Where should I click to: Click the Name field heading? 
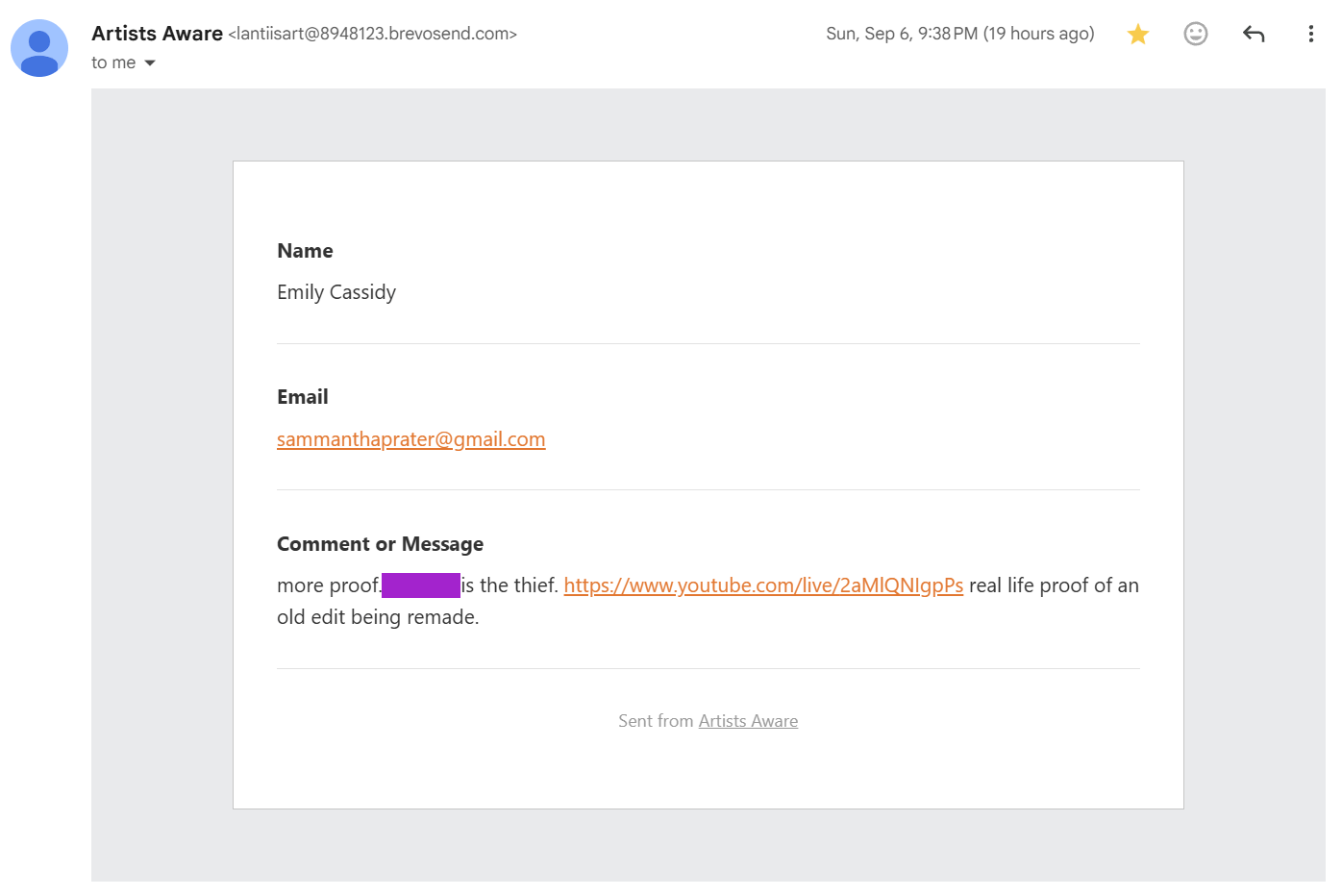305,251
